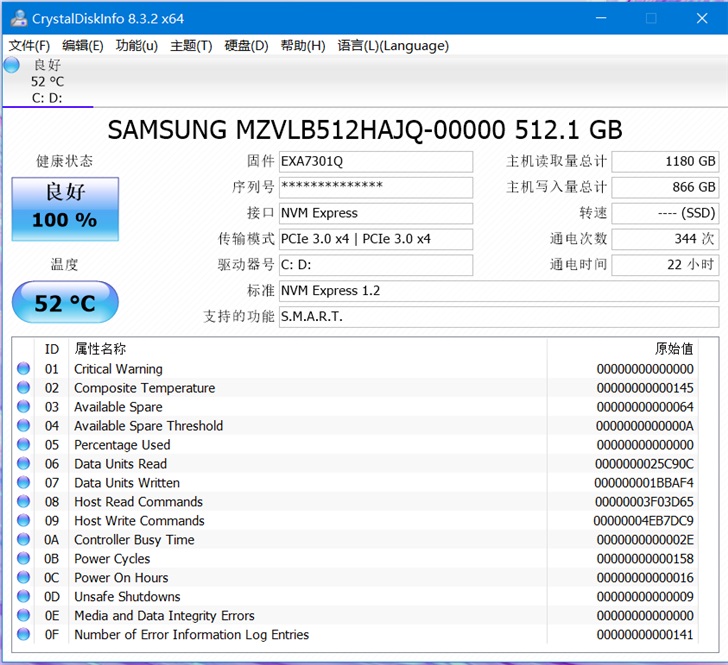The height and width of the screenshot is (665, 728).
Task: Click the firmware field showing EXA7301Q
Action: [x=375, y=162]
